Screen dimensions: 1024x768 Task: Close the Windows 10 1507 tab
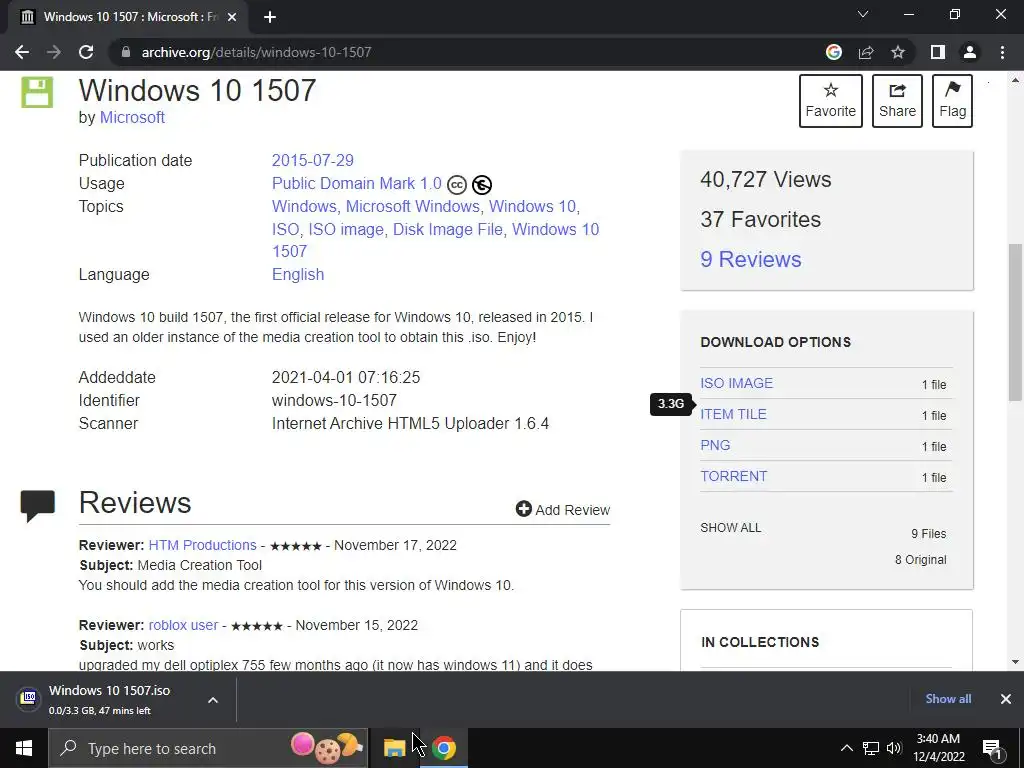click(x=232, y=17)
